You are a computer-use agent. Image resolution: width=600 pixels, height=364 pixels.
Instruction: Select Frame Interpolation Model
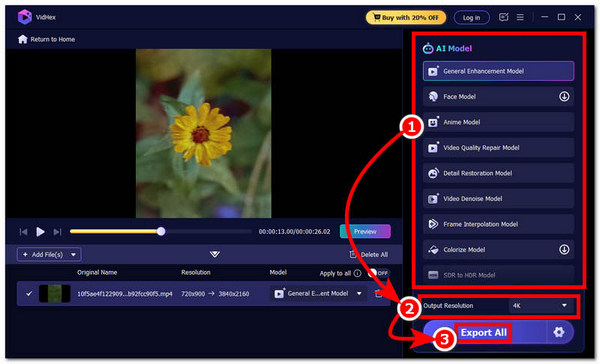click(498, 224)
